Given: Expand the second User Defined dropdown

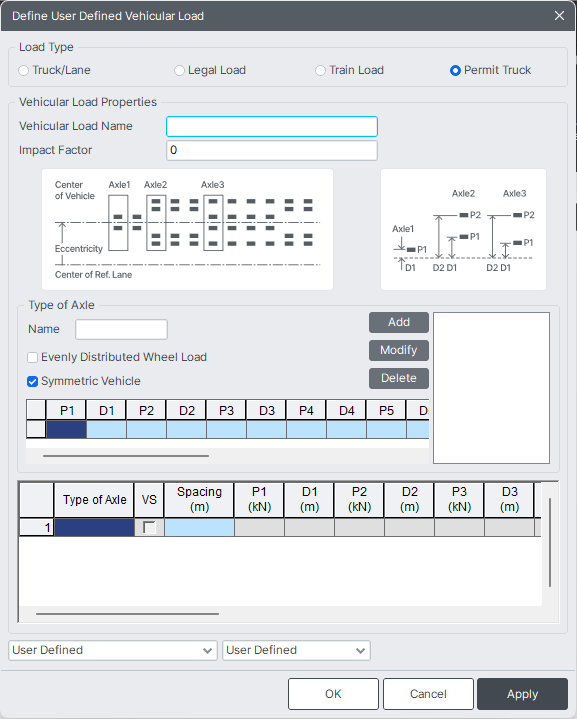Looking at the screenshot, I should click(x=296, y=650).
